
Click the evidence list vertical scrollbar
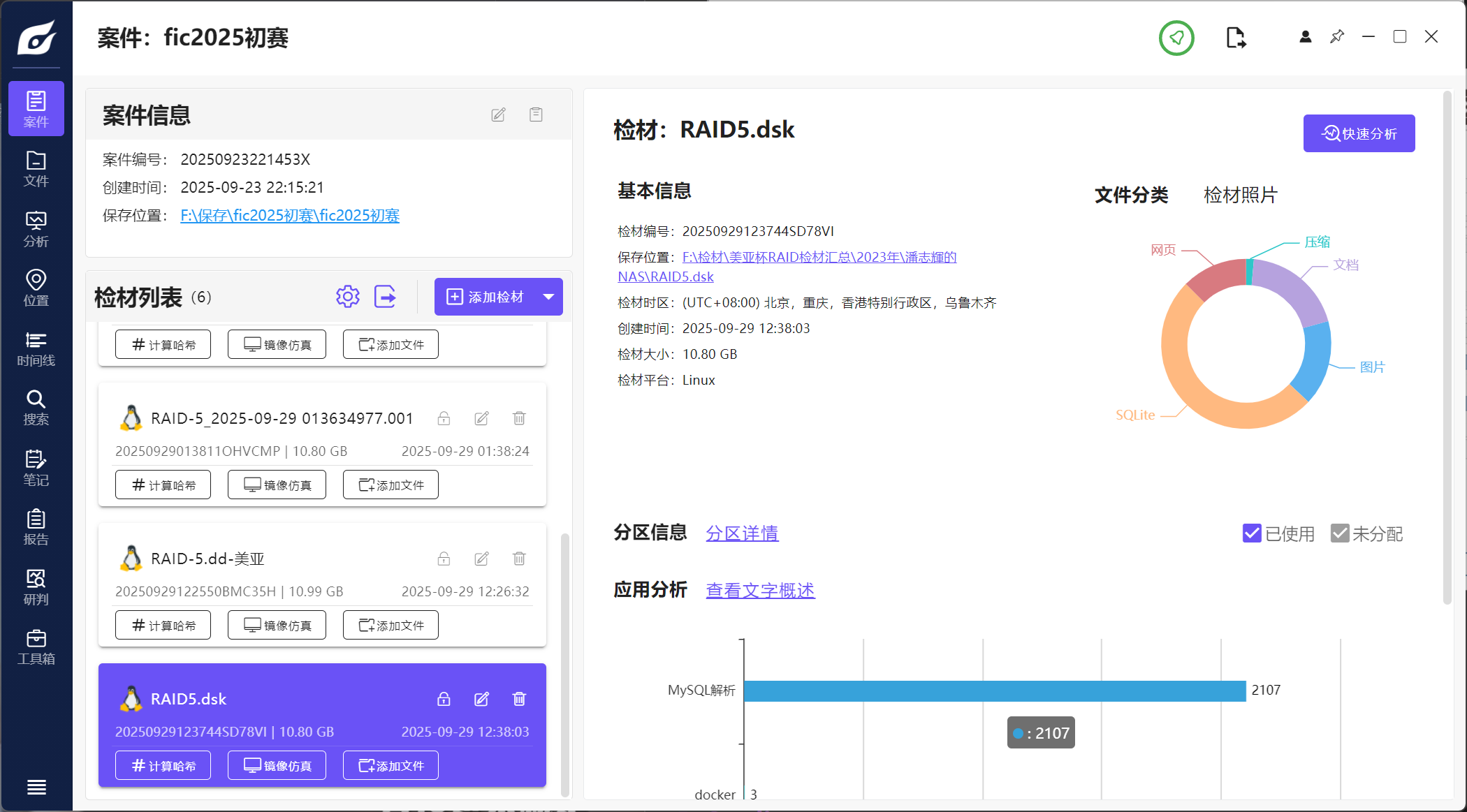565,663
